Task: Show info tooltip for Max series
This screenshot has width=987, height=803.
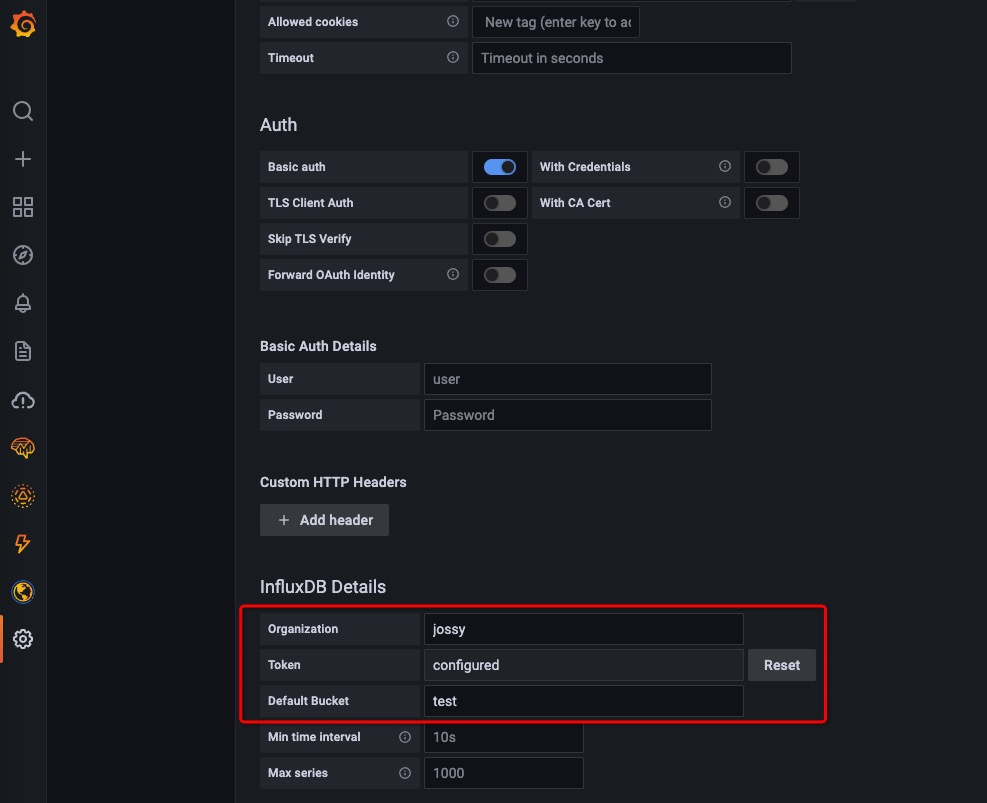Action: click(x=405, y=773)
